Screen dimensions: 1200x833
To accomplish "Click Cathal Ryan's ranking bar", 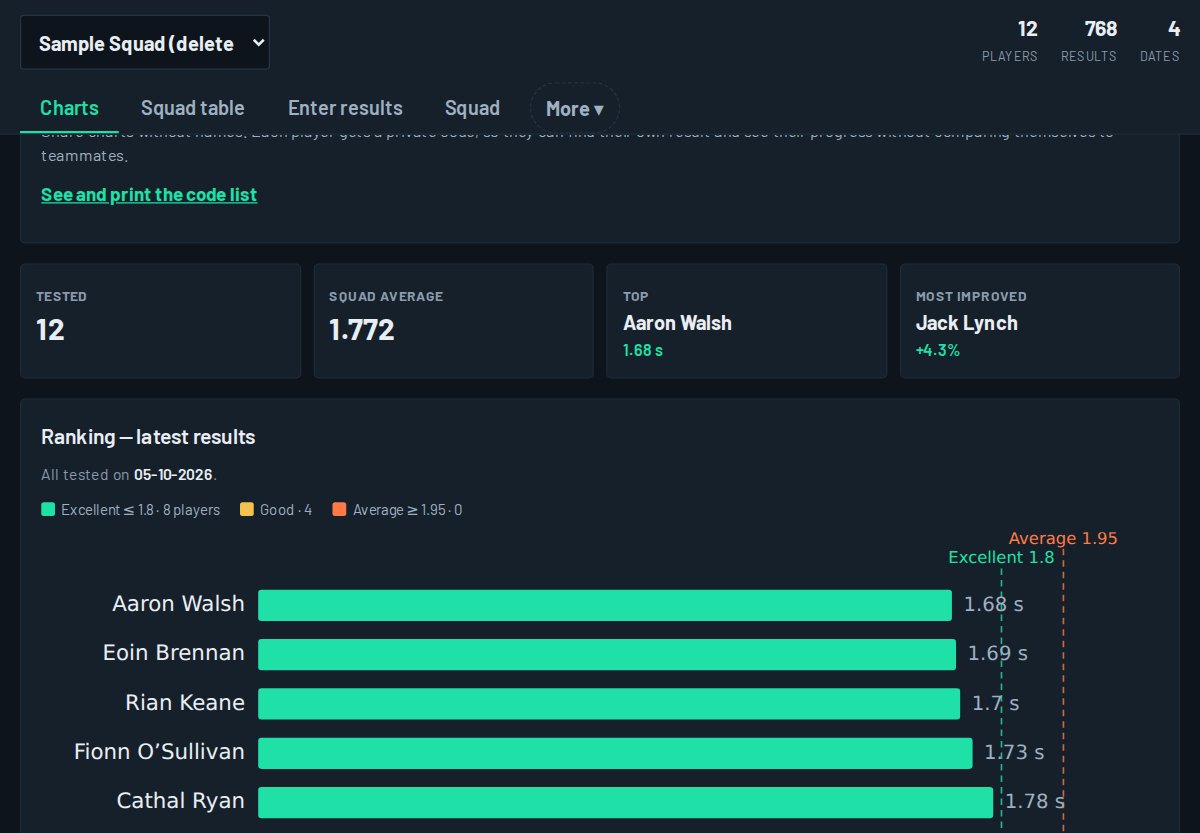I will tap(626, 802).
